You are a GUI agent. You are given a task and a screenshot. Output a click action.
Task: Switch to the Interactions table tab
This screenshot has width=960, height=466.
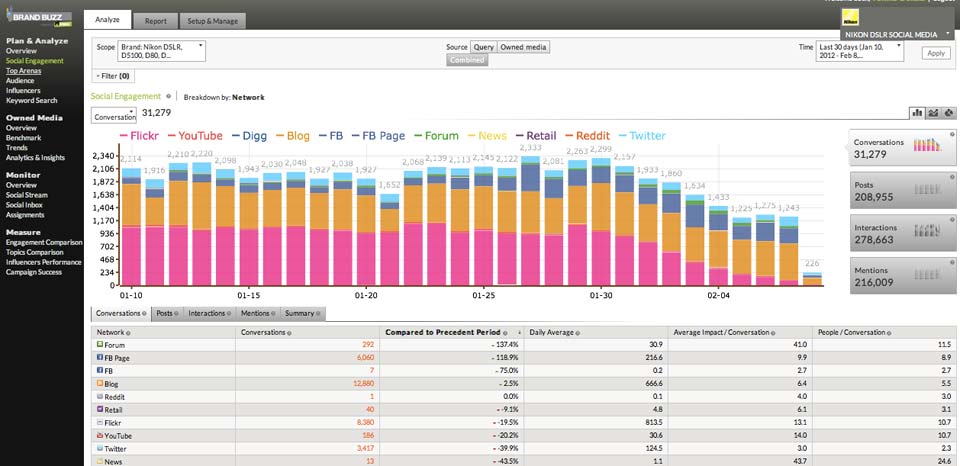click(209, 314)
